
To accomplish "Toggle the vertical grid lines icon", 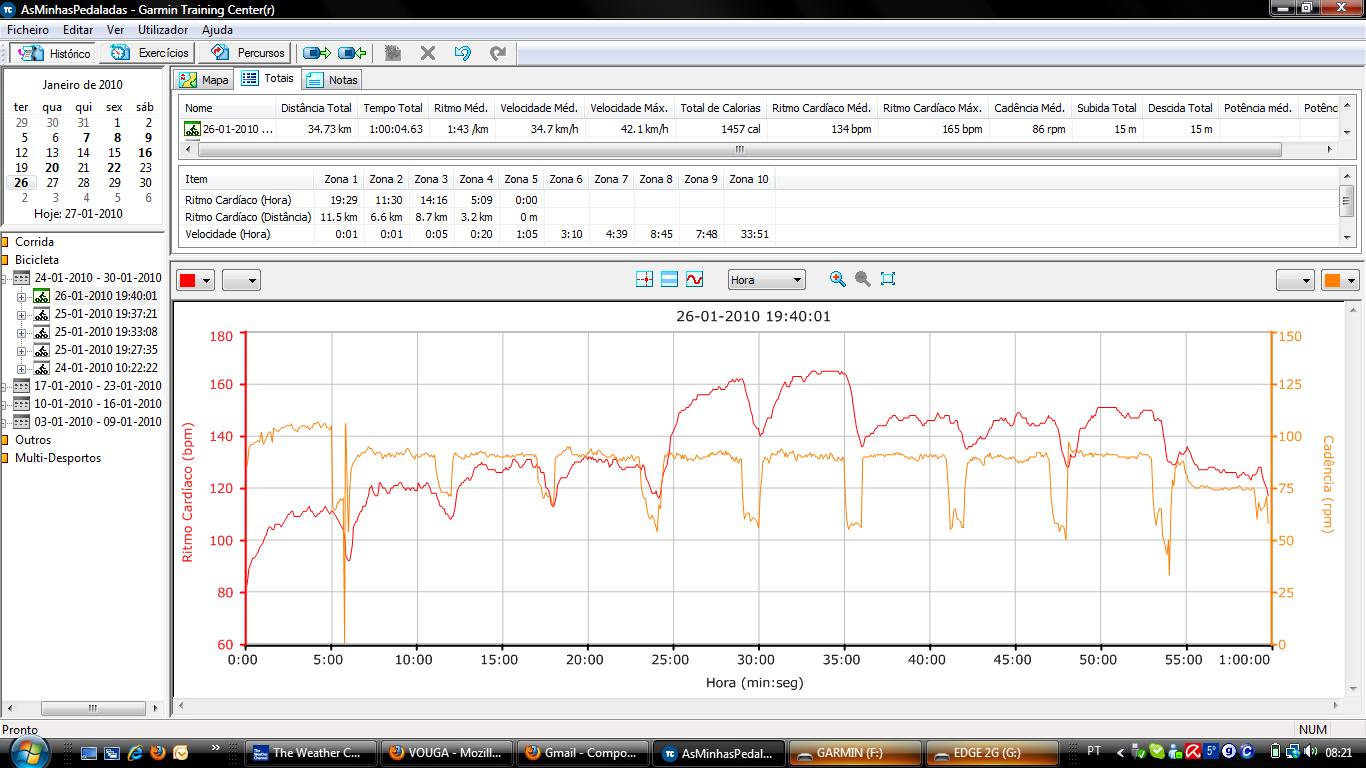I will coord(644,280).
